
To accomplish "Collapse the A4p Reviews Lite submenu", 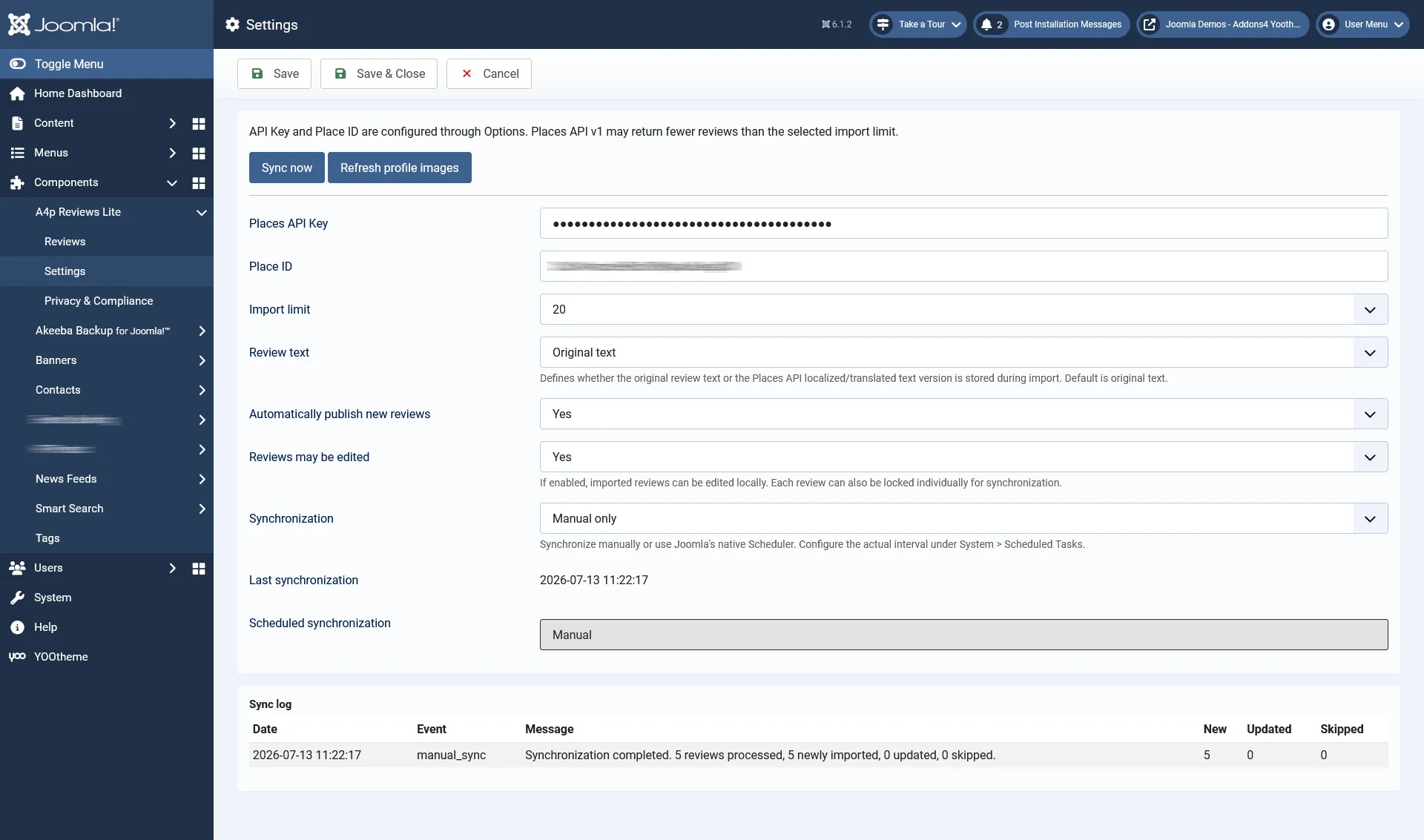I will 201,212.
